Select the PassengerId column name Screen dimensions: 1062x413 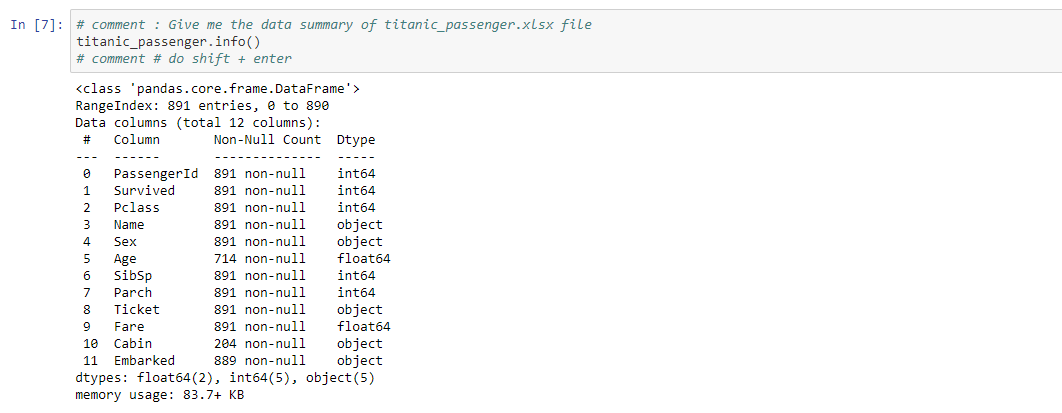156,173
